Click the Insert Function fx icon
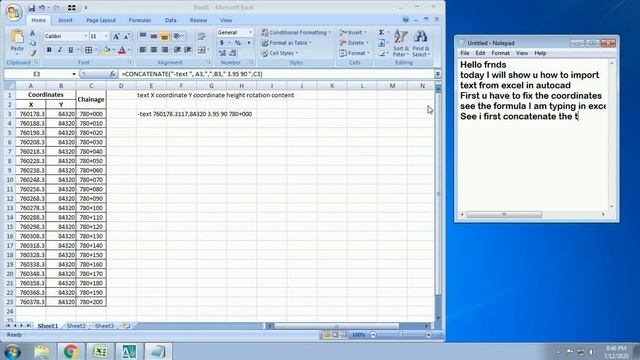Image resolution: width=640 pixels, height=360 pixels. [x=113, y=74]
